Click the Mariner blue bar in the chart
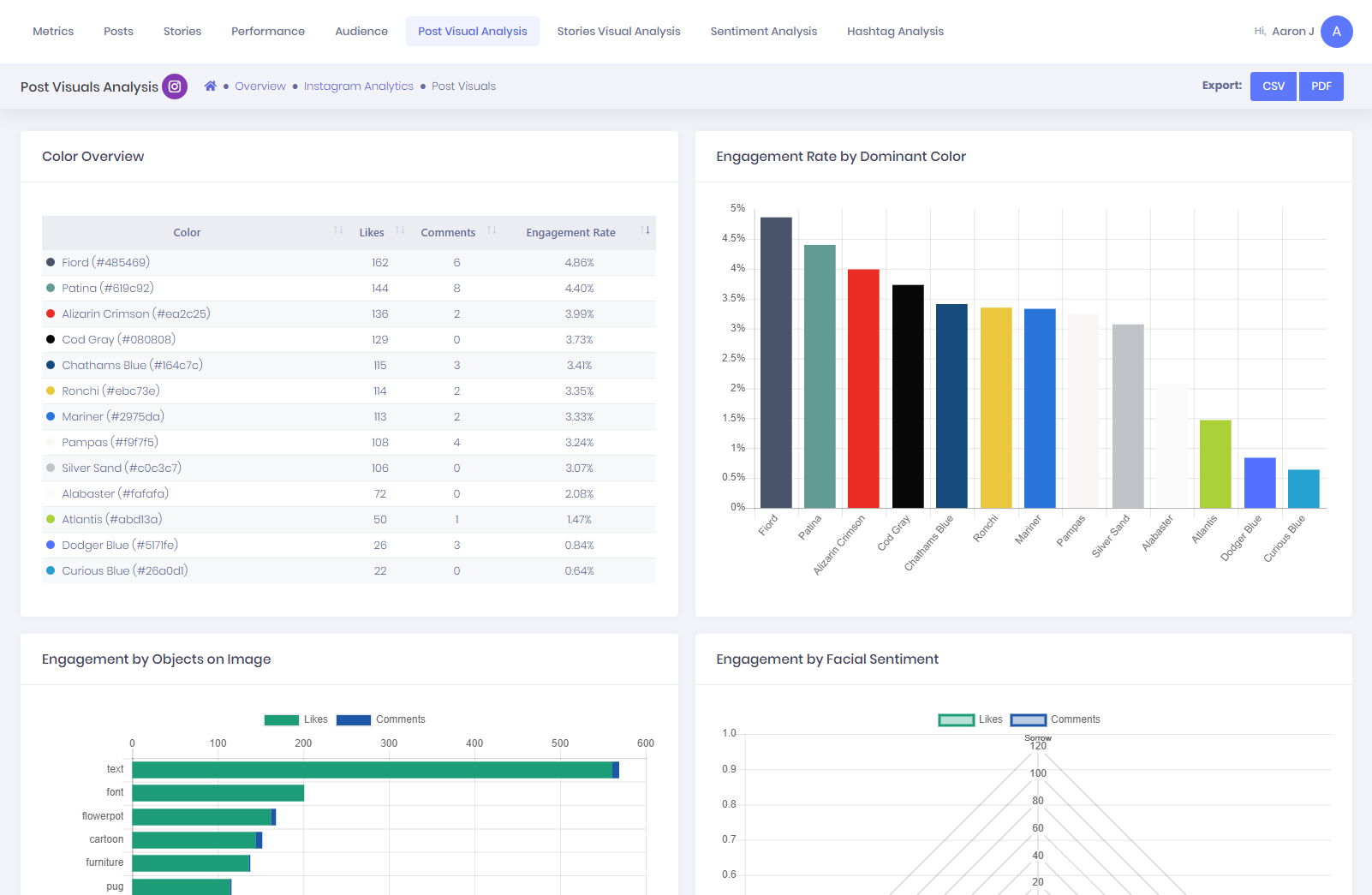The height and width of the screenshot is (895, 1372). (1040, 409)
